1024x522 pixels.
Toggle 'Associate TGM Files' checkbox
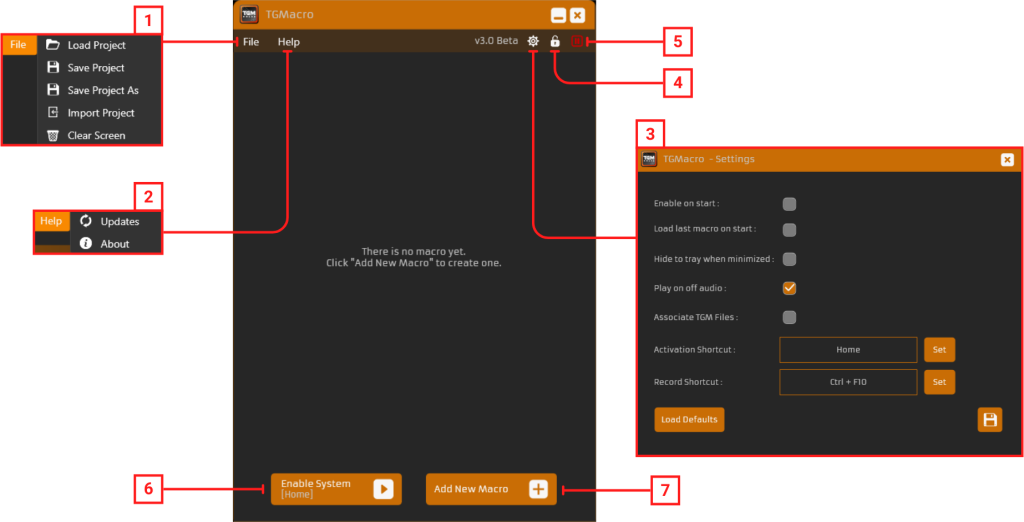click(x=789, y=318)
